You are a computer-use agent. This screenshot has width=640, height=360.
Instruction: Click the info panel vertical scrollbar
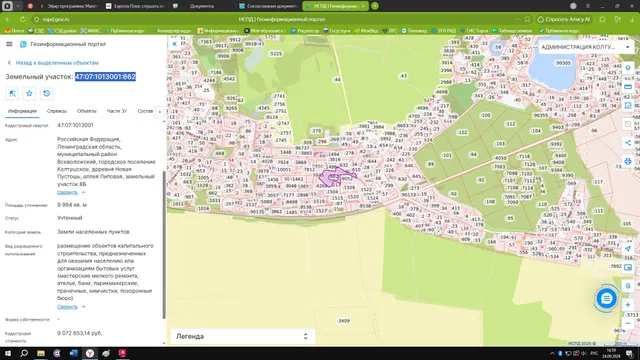pyautogui.click(x=164, y=245)
